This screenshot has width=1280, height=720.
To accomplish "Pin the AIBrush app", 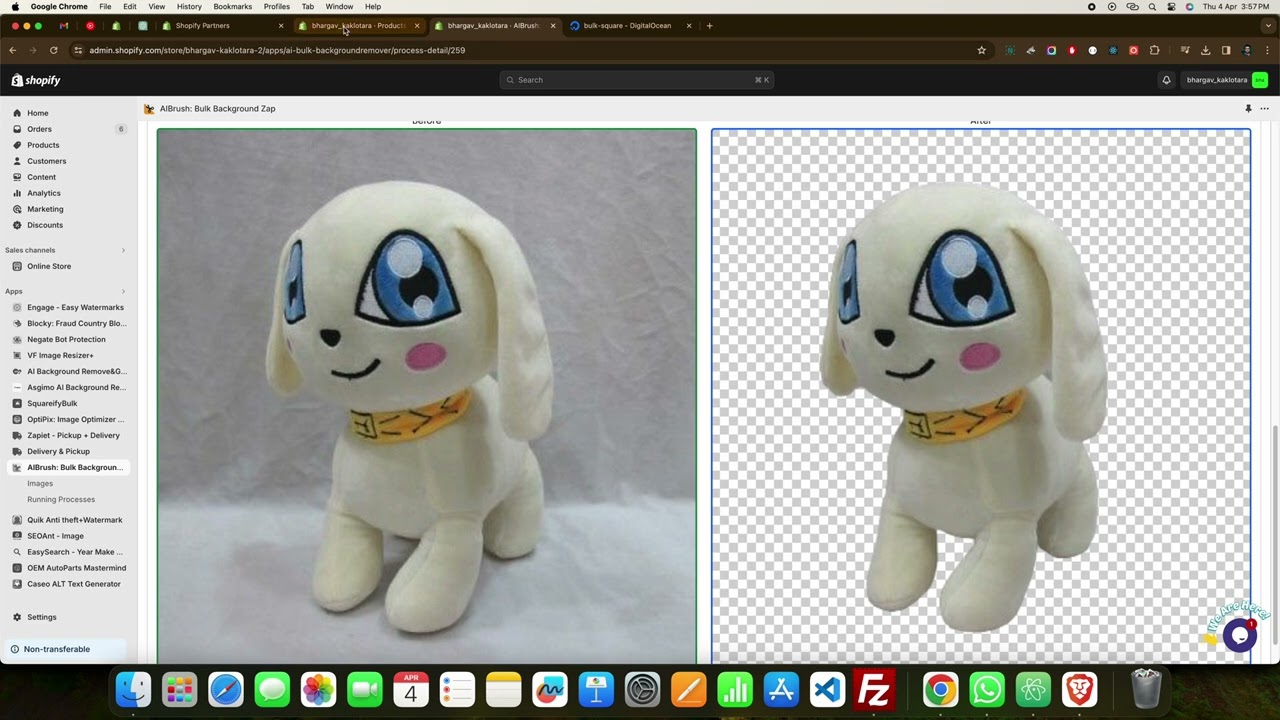I will click(1248, 108).
